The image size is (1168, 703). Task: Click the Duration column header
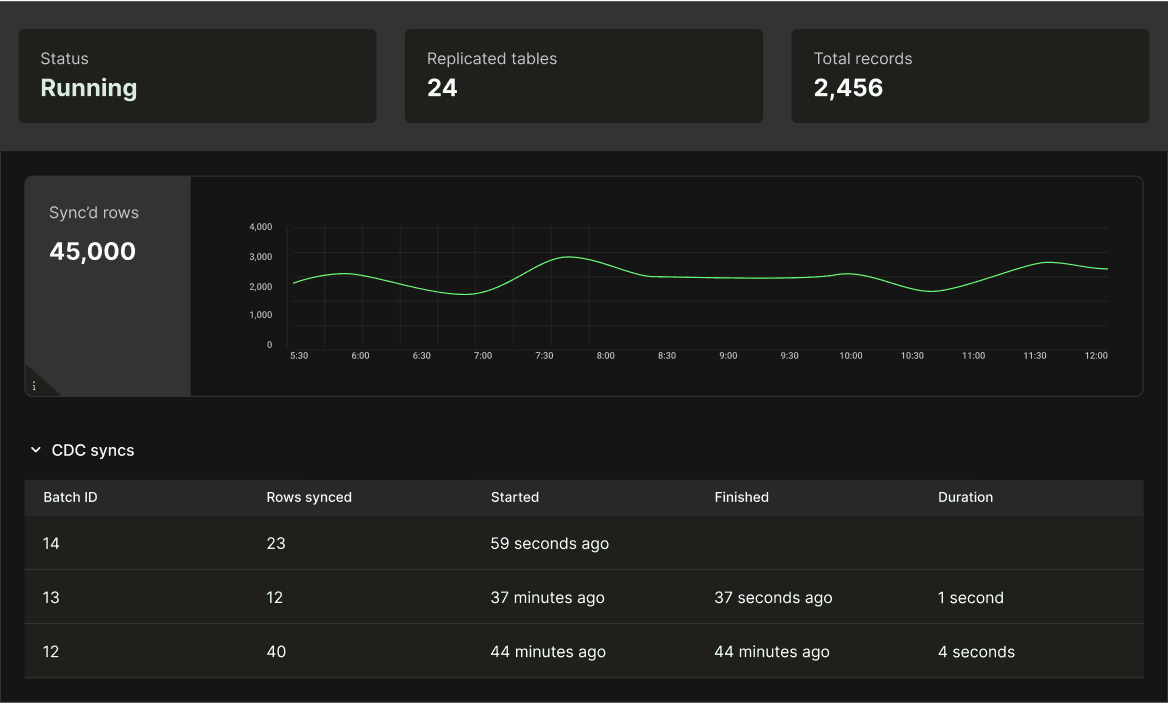pos(966,497)
